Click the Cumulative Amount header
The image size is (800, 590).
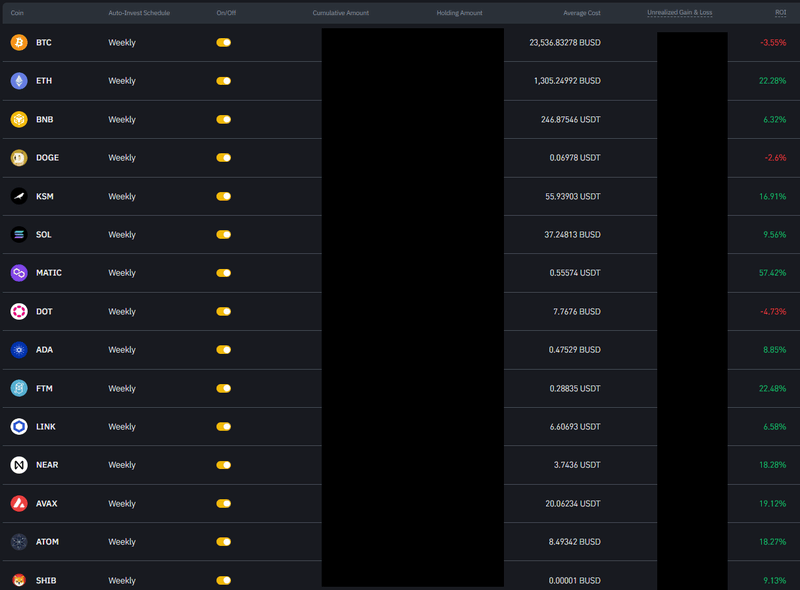tap(340, 13)
